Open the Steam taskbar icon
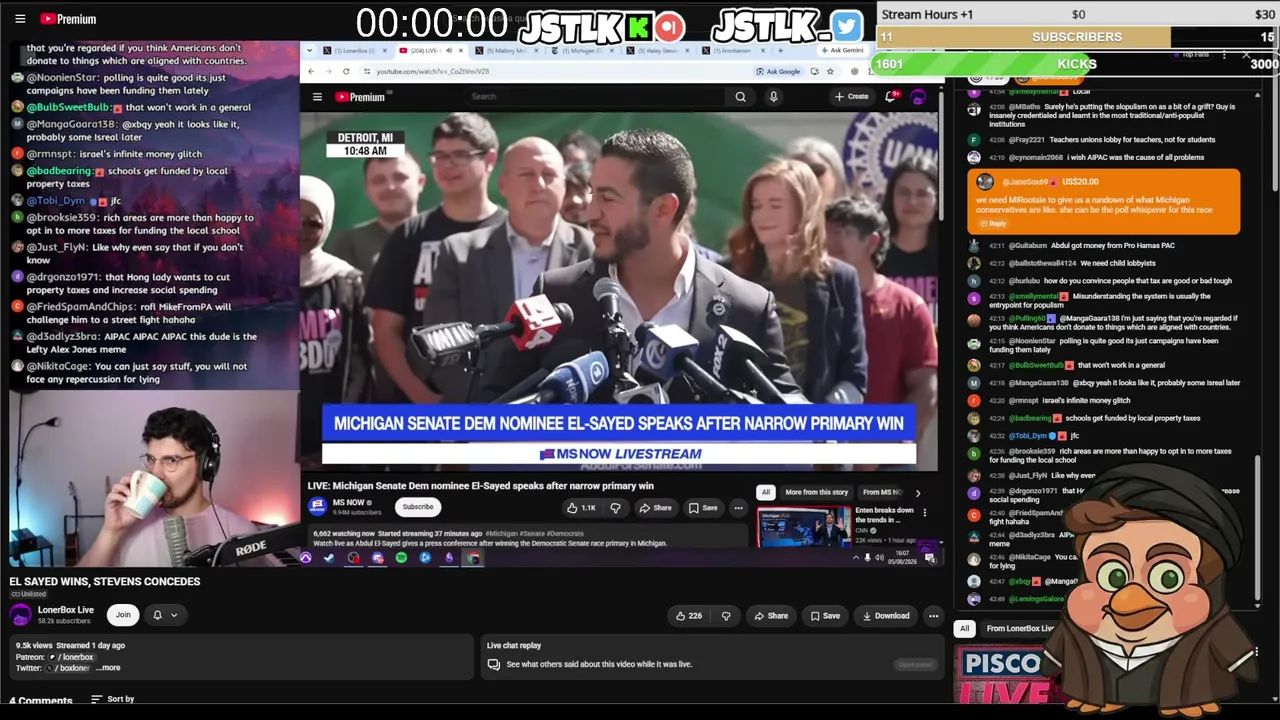This screenshot has width=1280, height=720. (329, 558)
